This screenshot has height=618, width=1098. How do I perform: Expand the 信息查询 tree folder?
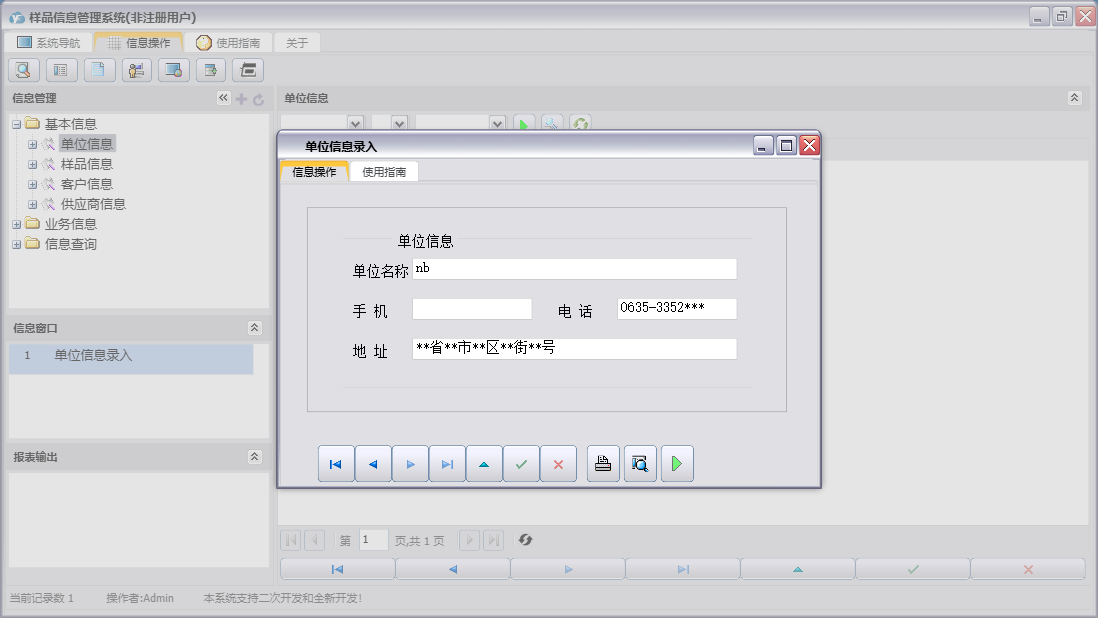(x=16, y=244)
